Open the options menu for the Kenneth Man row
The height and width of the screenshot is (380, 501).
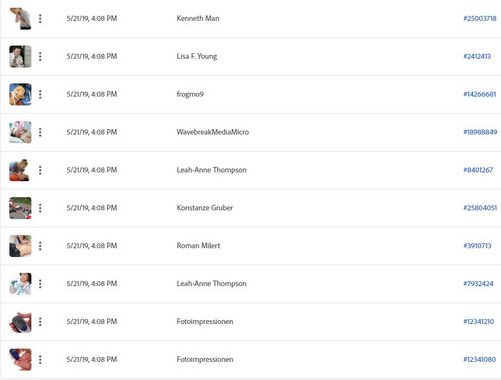click(x=40, y=18)
